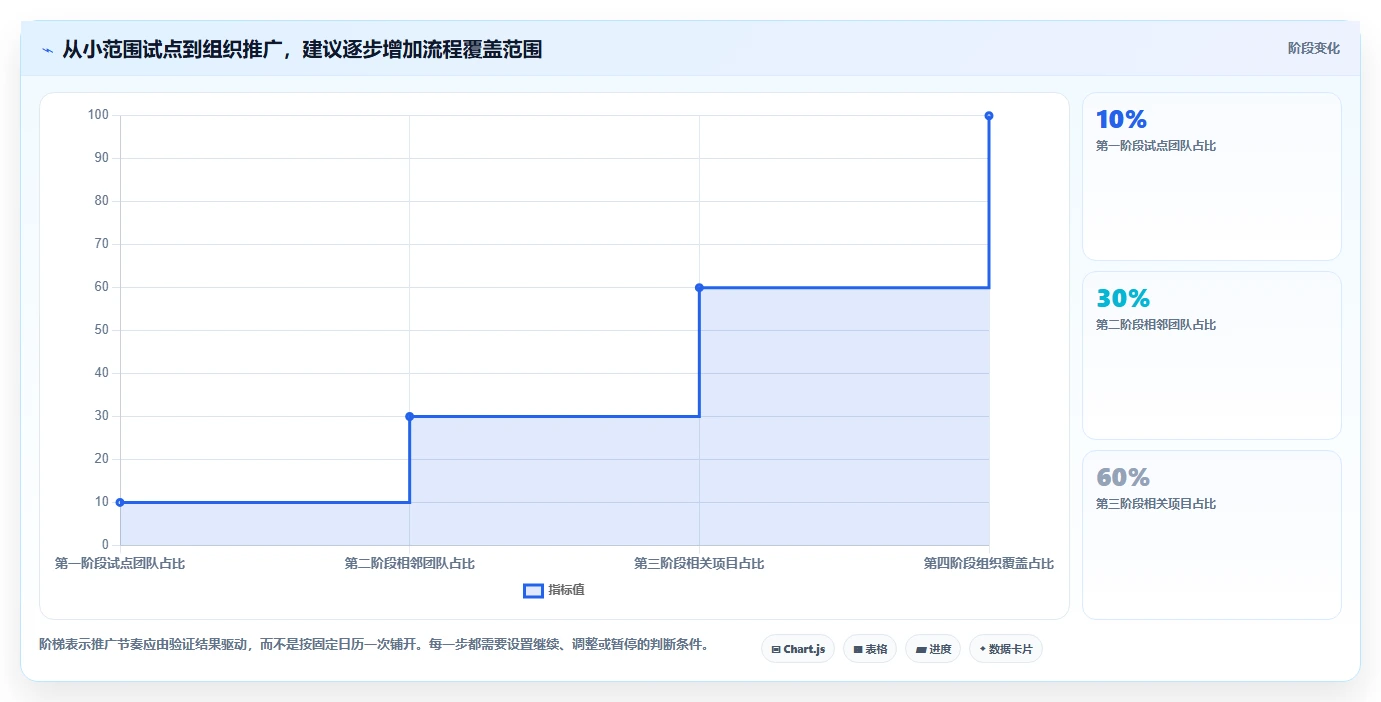Image resolution: width=1381 pixels, height=702 pixels.
Task: Select the 表格 tag chip
Action: (x=870, y=649)
